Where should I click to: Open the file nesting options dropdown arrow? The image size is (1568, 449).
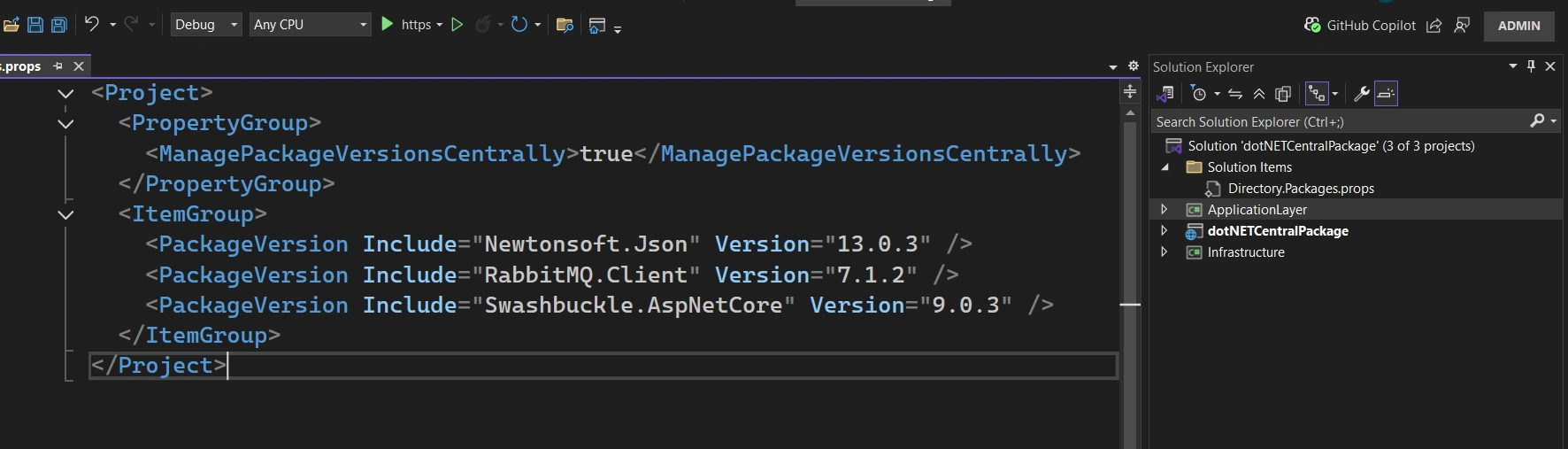click(x=1335, y=94)
